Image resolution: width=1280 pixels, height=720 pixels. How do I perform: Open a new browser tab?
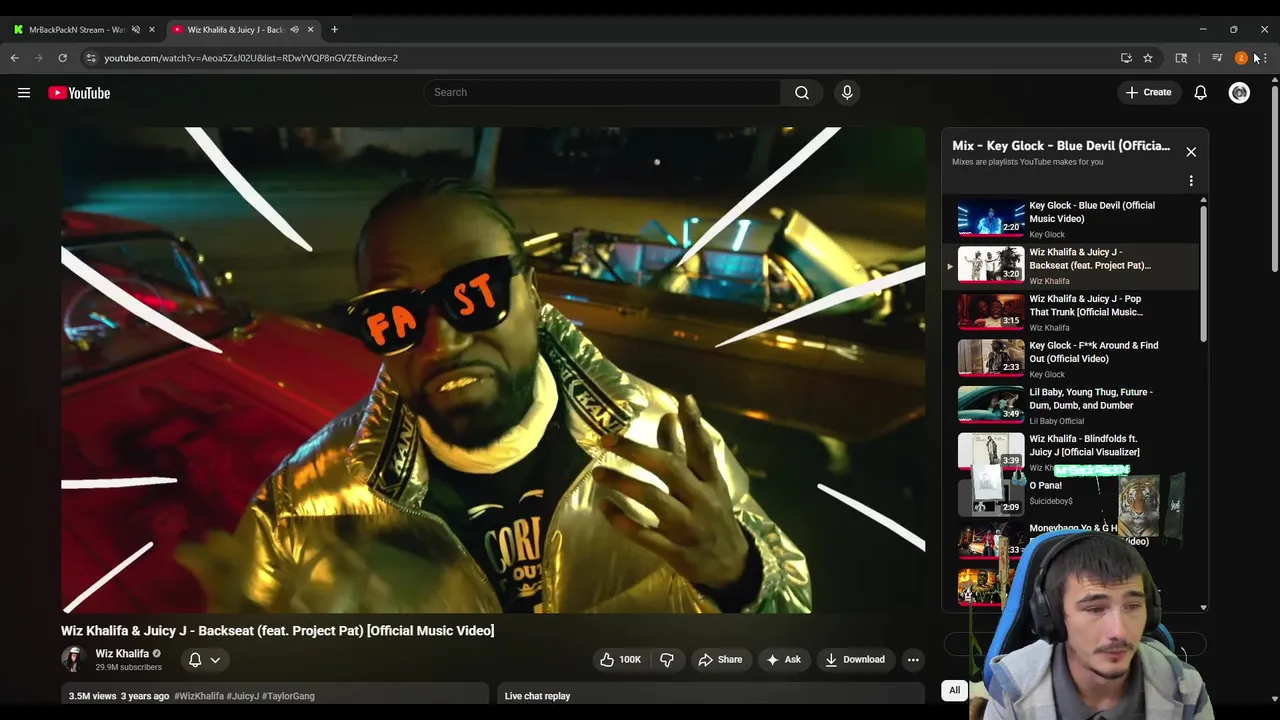tap(335, 30)
